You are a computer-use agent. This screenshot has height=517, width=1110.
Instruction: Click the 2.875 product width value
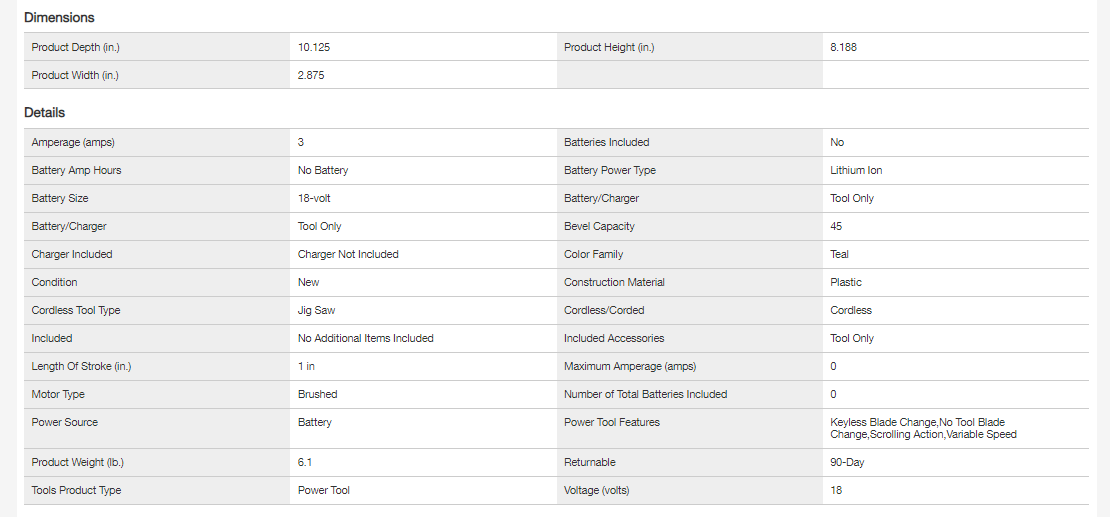coord(311,75)
